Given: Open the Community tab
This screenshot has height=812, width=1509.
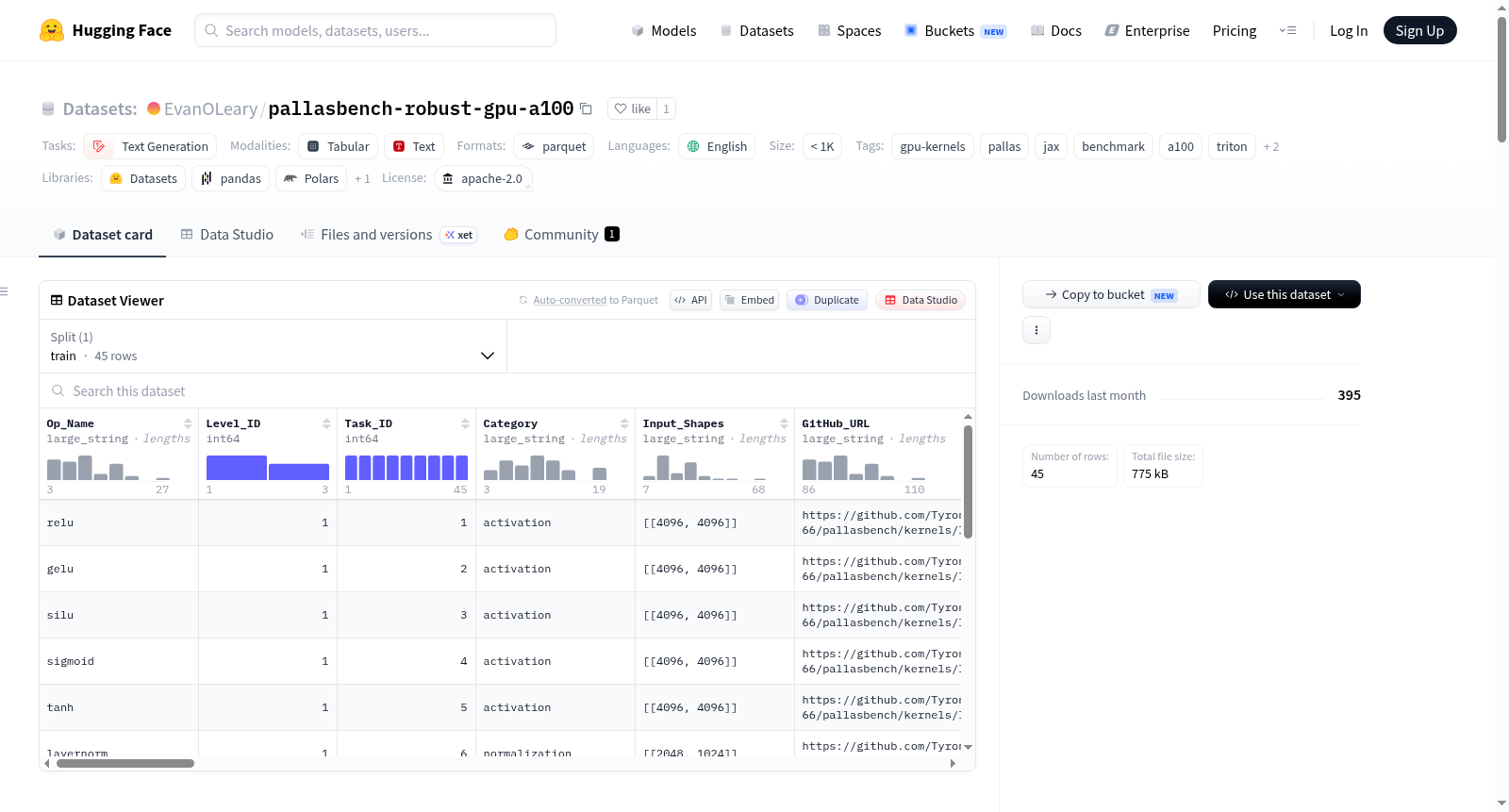Looking at the screenshot, I should [561, 235].
